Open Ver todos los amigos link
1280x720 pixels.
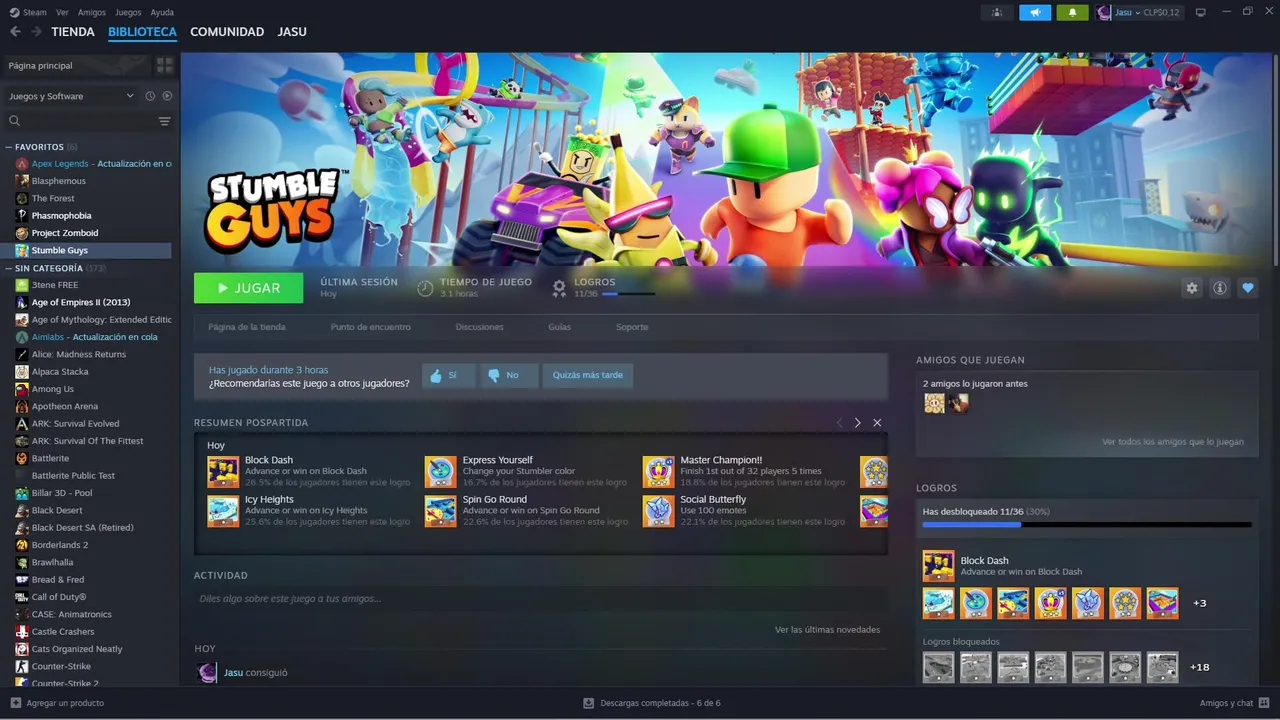[1173, 441]
